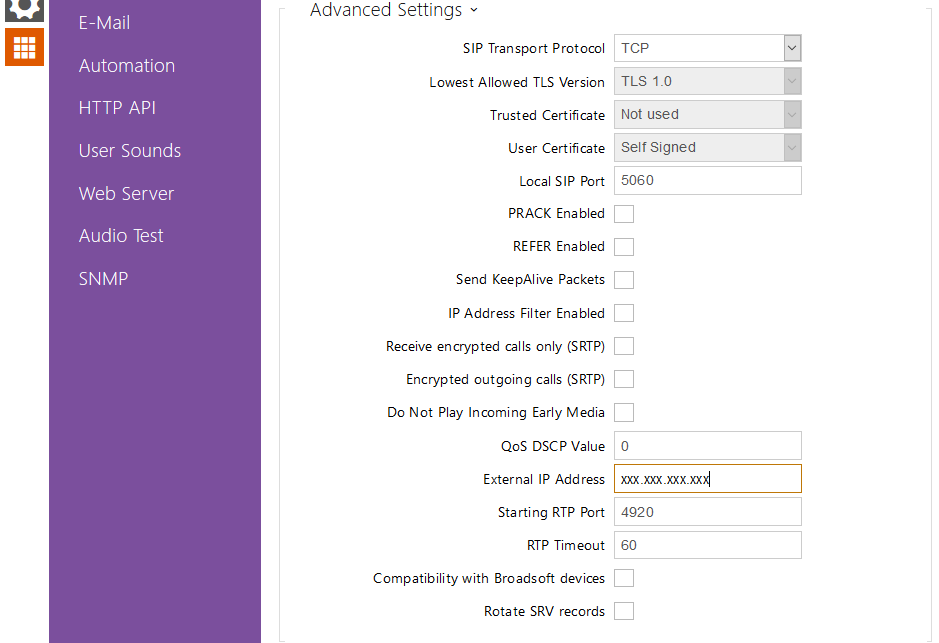Click the Starting RTP Port field
Image resolution: width=939 pixels, height=643 pixels.
pyautogui.click(x=707, y=512)
